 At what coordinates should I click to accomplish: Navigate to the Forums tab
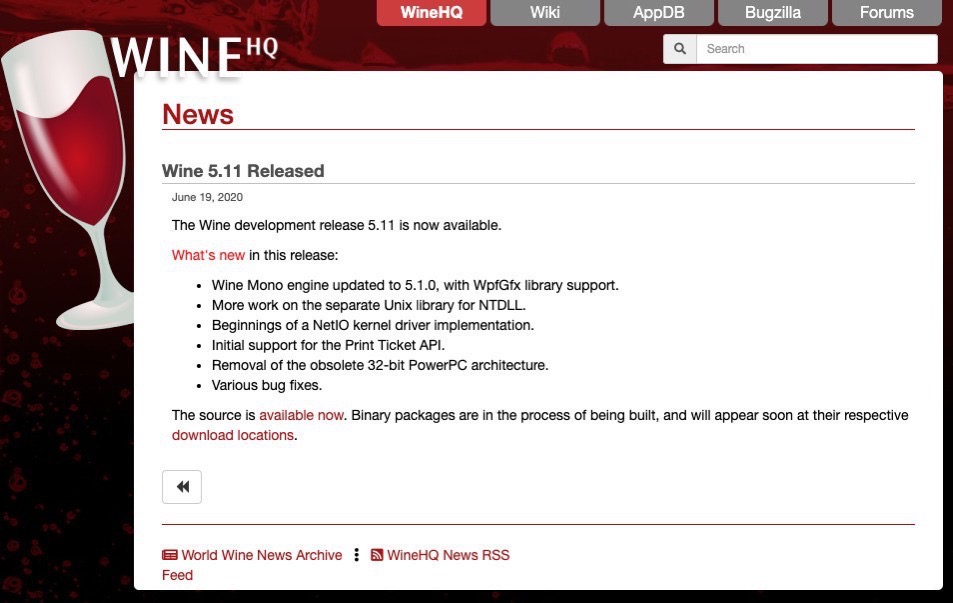tap(886, 13)
